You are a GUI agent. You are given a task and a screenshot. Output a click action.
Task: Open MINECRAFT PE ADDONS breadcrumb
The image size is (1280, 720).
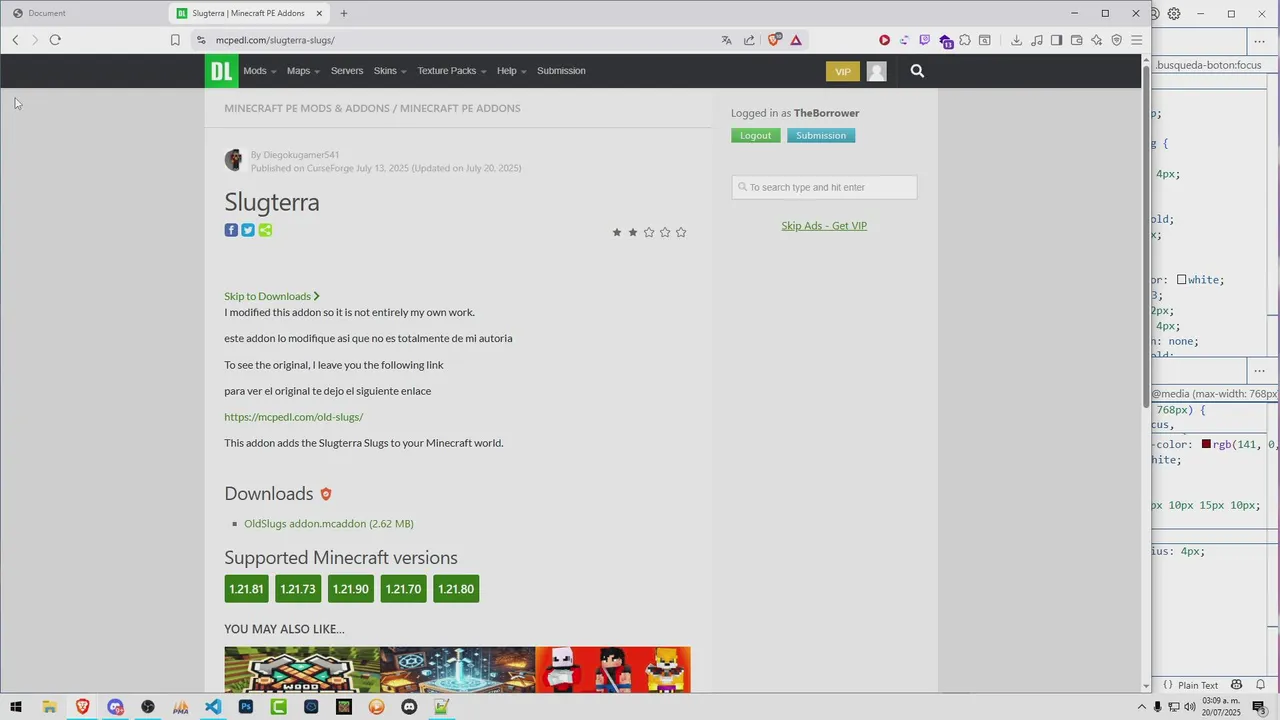point(460,108)
